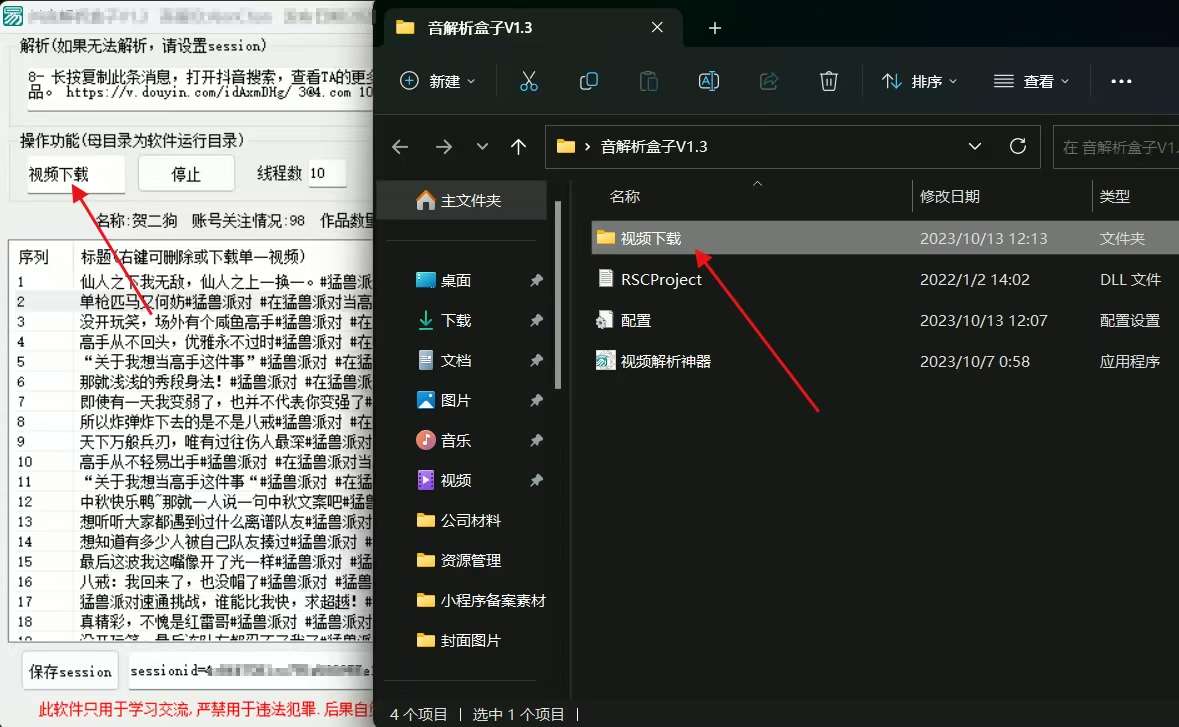Click the 保存session button
The image size is (1179, 727).
pos(70,671)
